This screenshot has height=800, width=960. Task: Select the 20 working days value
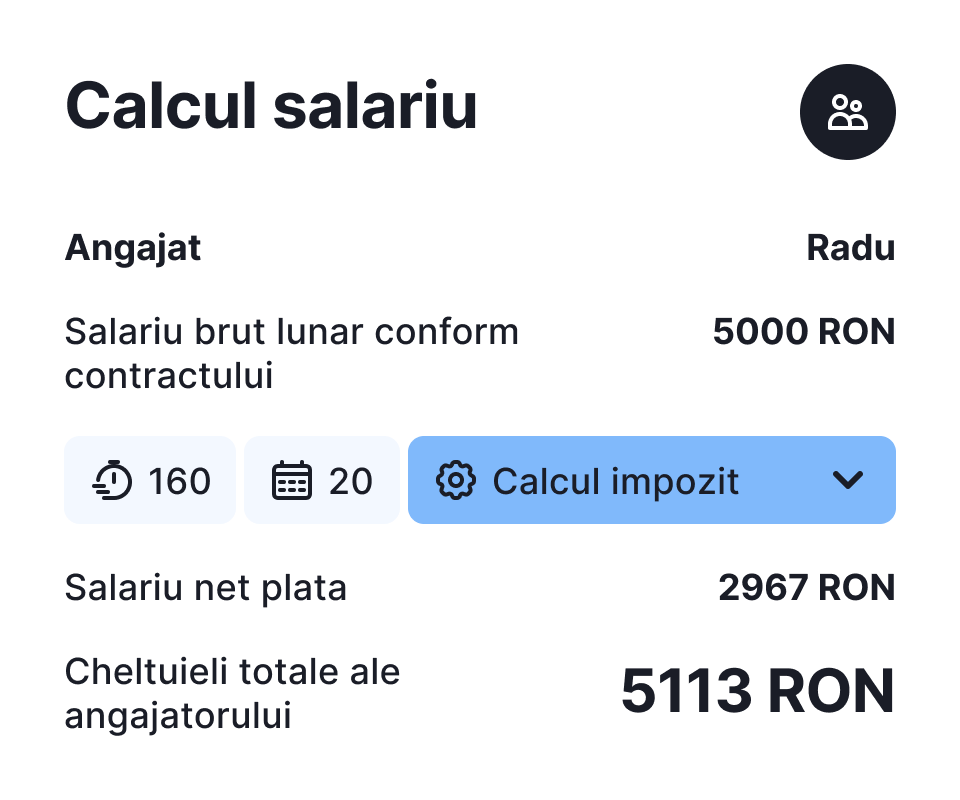click(x=350, y=481)
